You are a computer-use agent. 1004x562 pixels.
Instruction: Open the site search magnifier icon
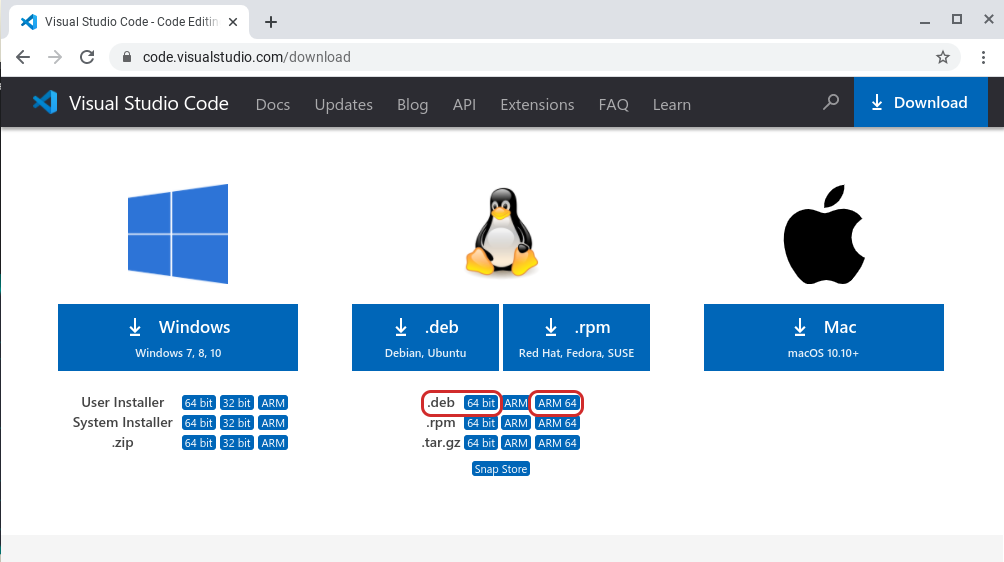click(830, 103)
